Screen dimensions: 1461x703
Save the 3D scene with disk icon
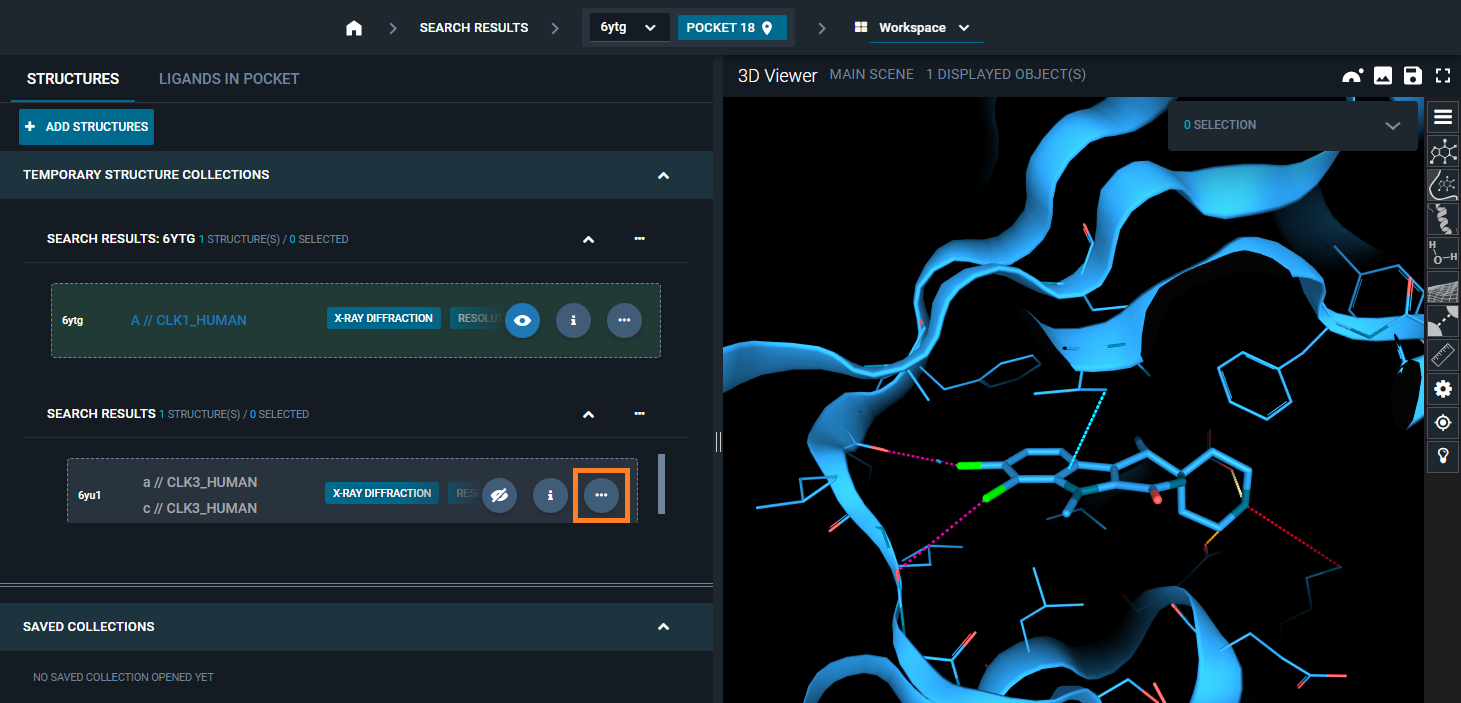tap(1412, 75)
